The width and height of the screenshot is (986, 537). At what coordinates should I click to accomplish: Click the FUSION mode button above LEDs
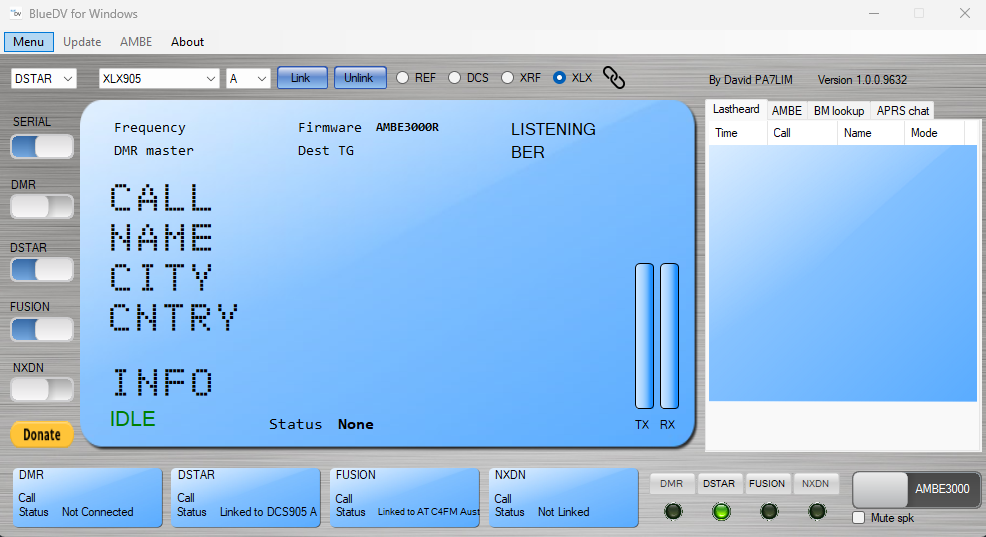pos(767,484)
